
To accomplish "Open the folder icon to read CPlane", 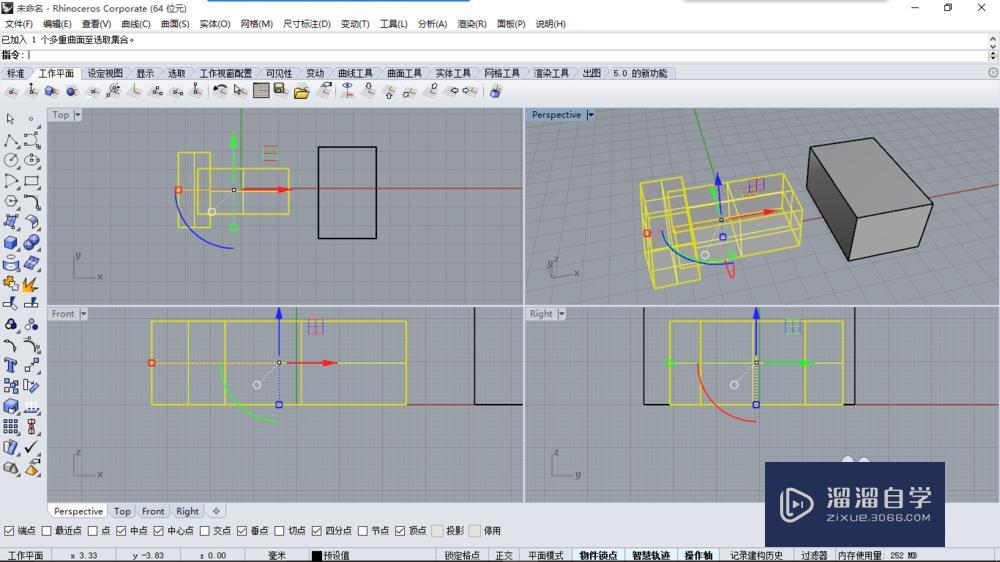I will tap(301, 92).
